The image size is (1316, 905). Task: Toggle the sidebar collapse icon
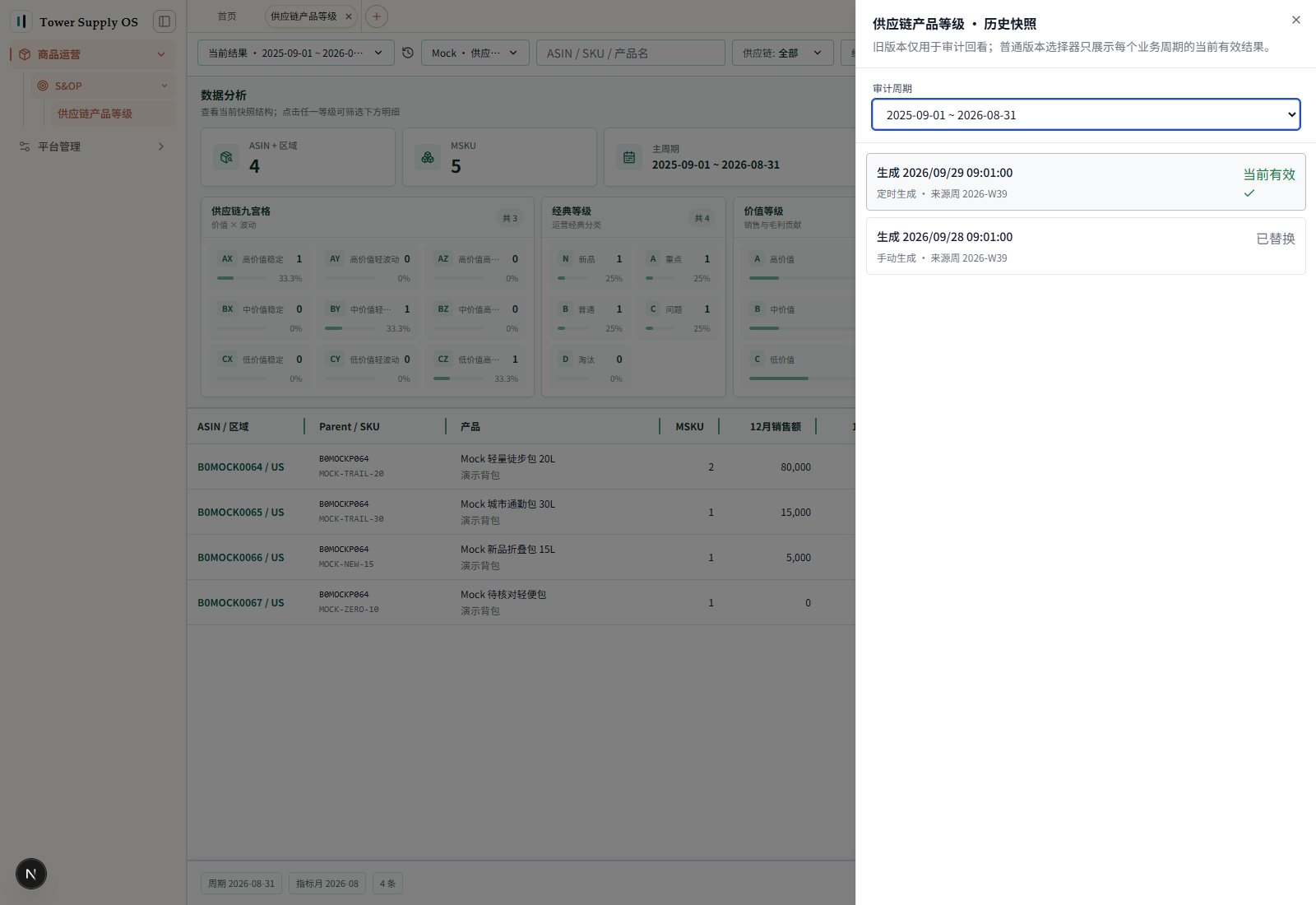tap(164, 21)
